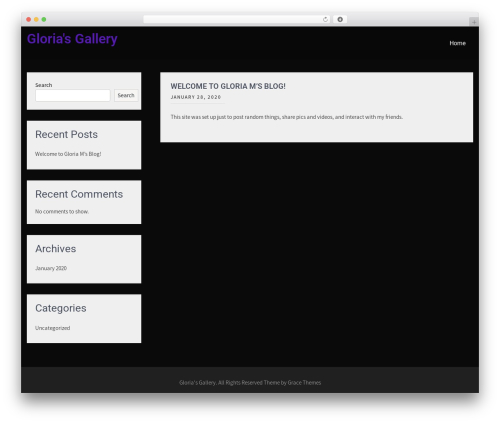Screen dimensions: 500x423
Task: Select the text 'No comments to show.'
Action: [62, 212]
